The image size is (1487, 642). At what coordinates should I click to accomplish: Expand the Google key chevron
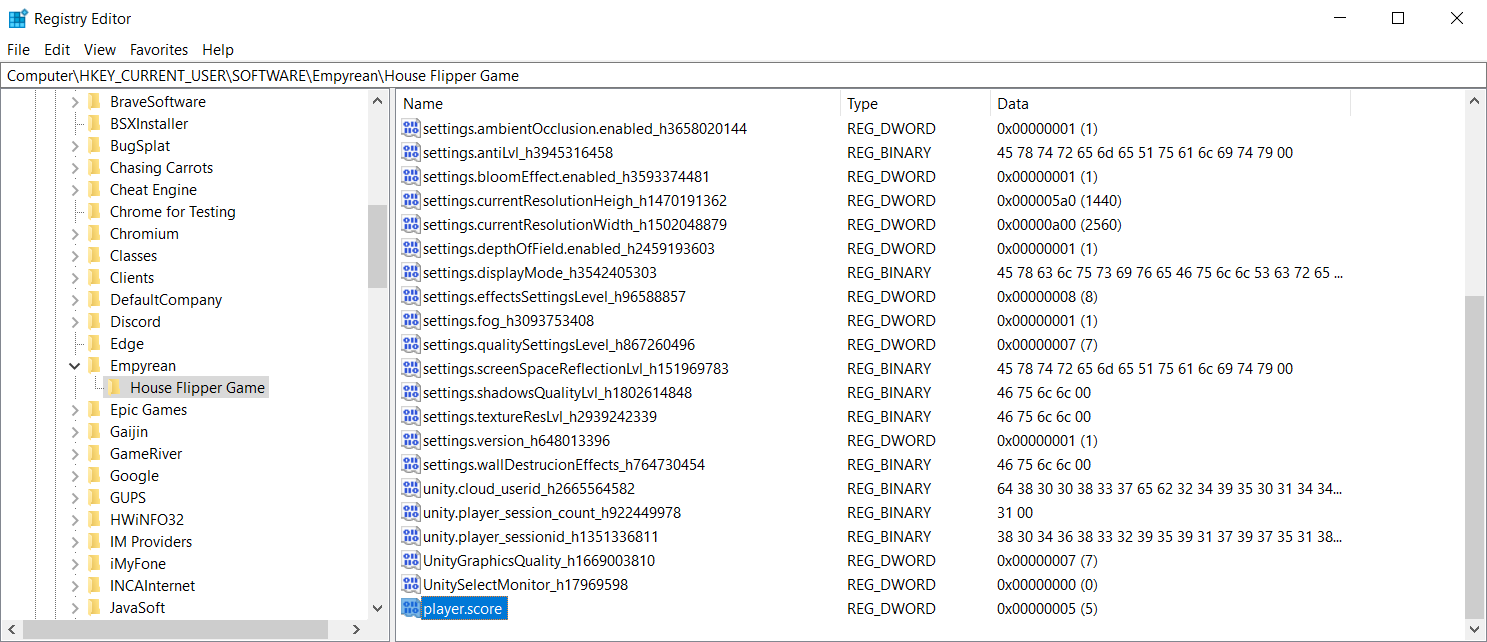click(74, 476)
